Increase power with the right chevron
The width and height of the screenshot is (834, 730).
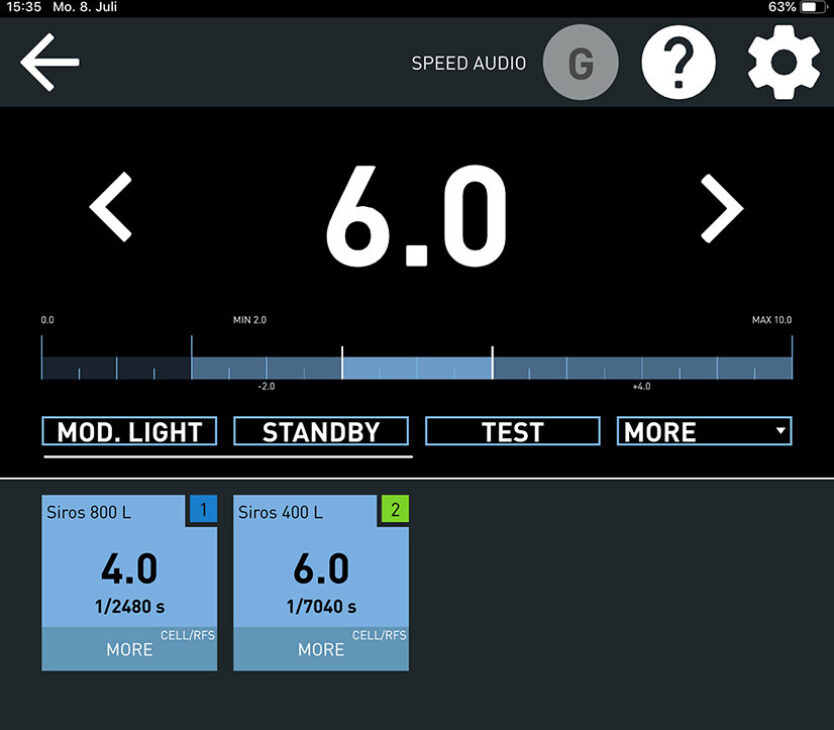tap(721, 208)
